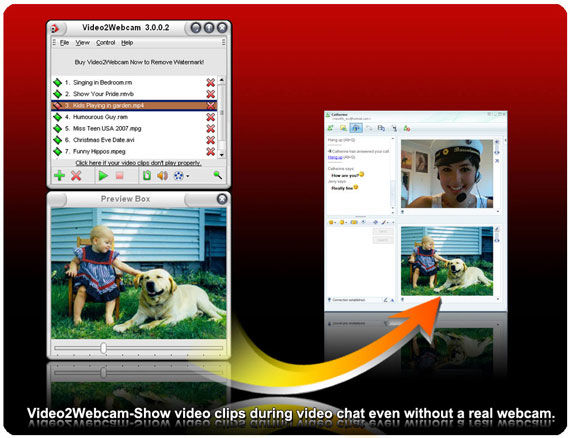Click the green film icon beside Funny Hippos.mpeg
Image resolution: width=570 pixels, height=438 pixels.
click(57, 151)
